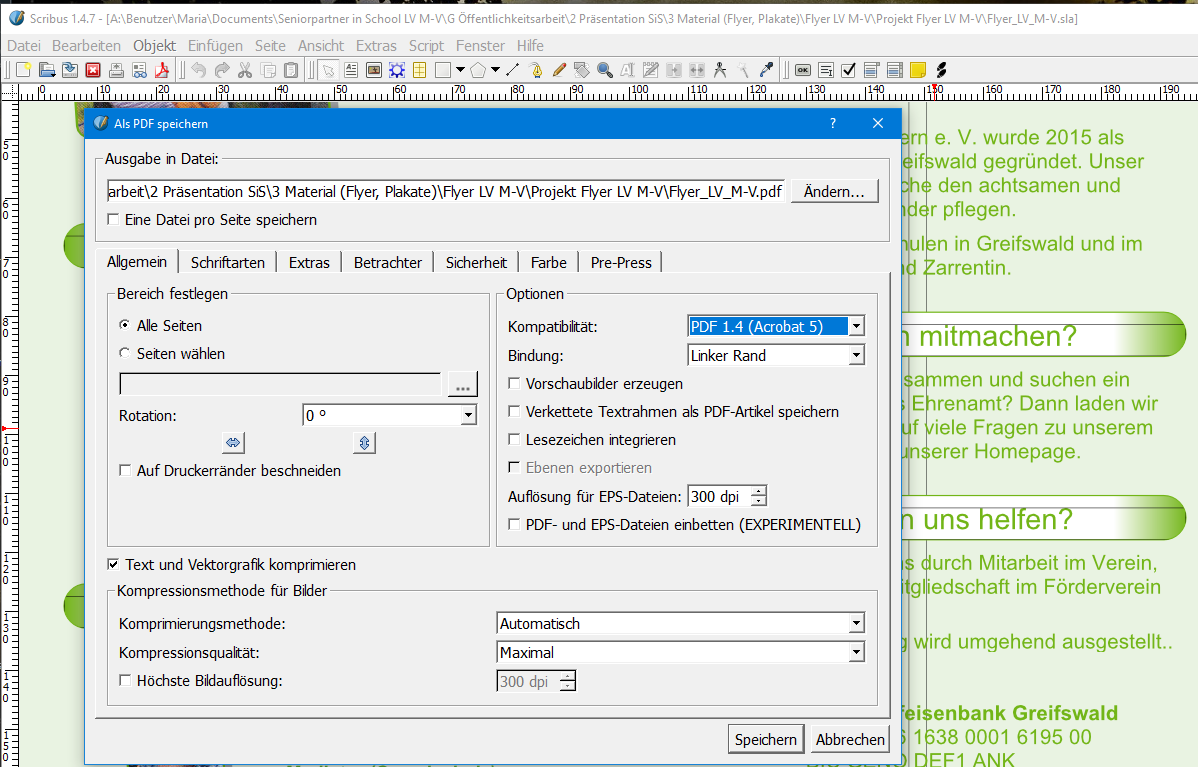Select the Text Frame tool
The width and height of the screenshot is (1198, 767).
tap(351, 70)
